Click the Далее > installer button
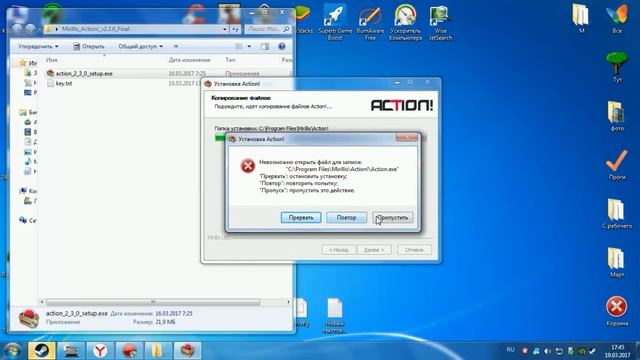This screenshot has width=640, height=360. click(374, 249)
